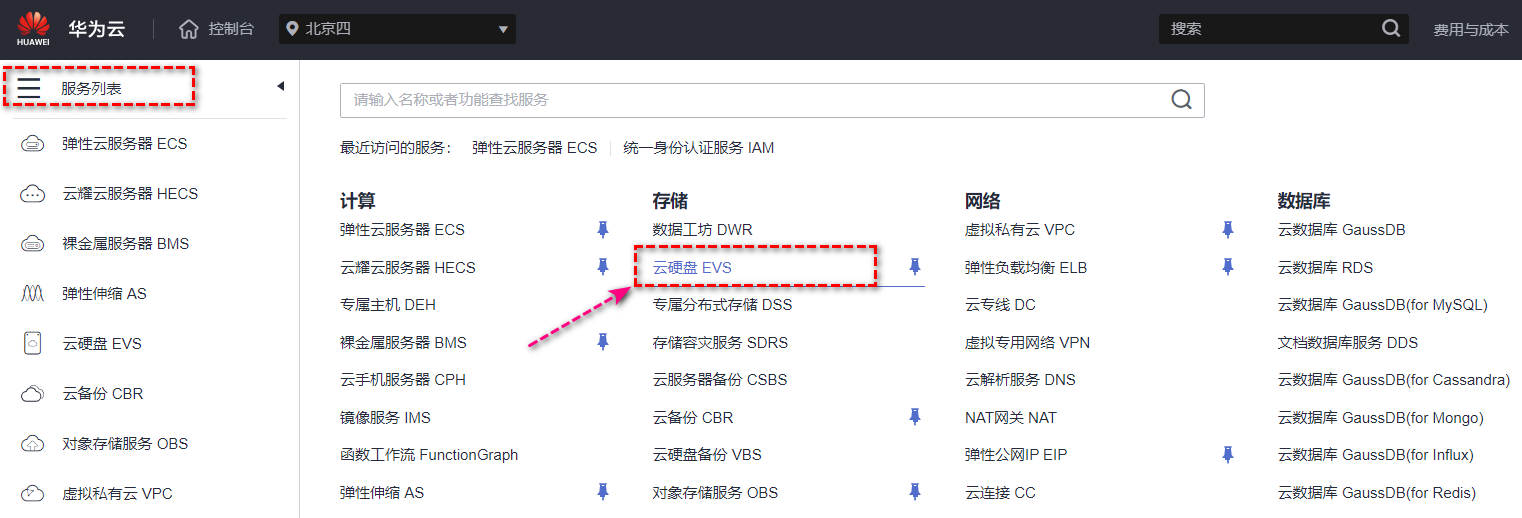Unpin 弹性云服务器 ECS in the compute list
1522x518 pixels.
tap(602, 230)
